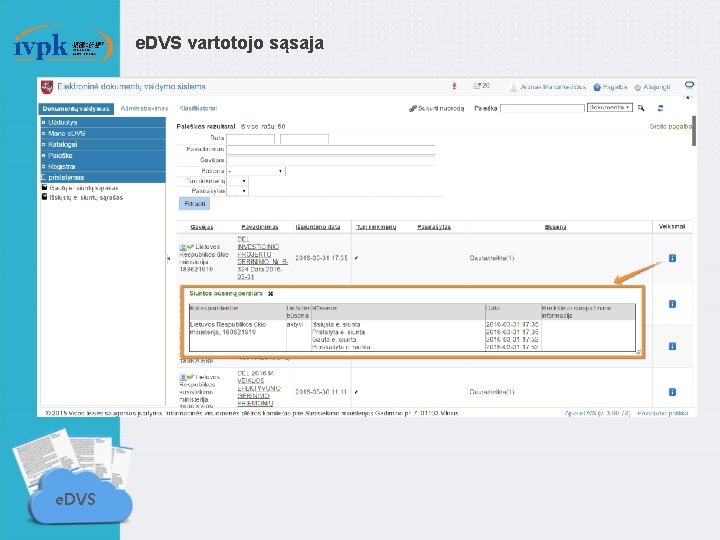Click the Gavėjas input field

[x=331, y=160]
